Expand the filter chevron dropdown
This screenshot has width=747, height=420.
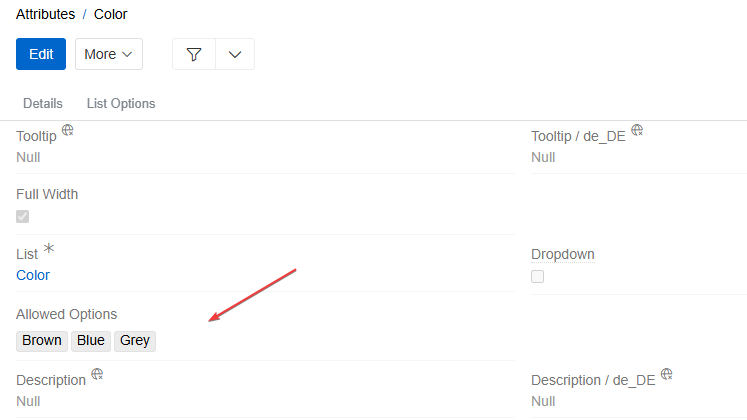235,54
